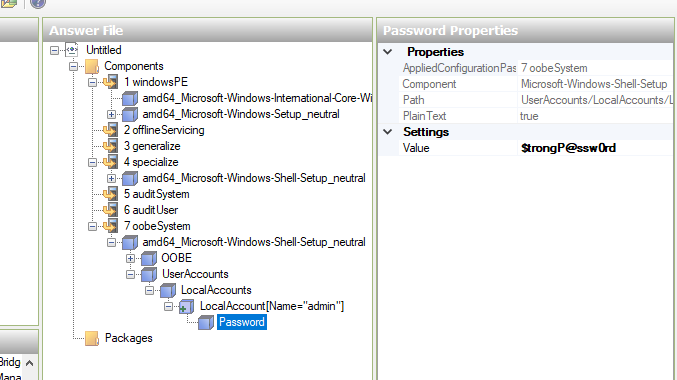Image resolution: width=677 pixels, height=380 pixels.
Task: Select the 7 oobeSystem label
Action: point(157,226)
